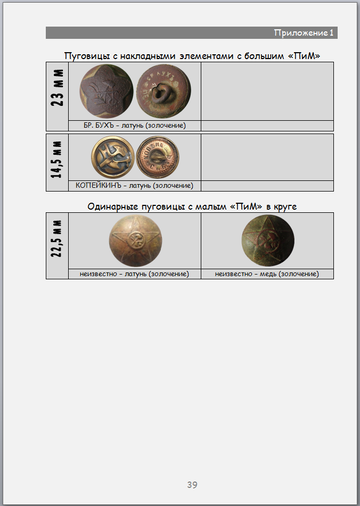Click the 23 мм size label cell
This screenshot has height=506, width=360.
[57, 96]
